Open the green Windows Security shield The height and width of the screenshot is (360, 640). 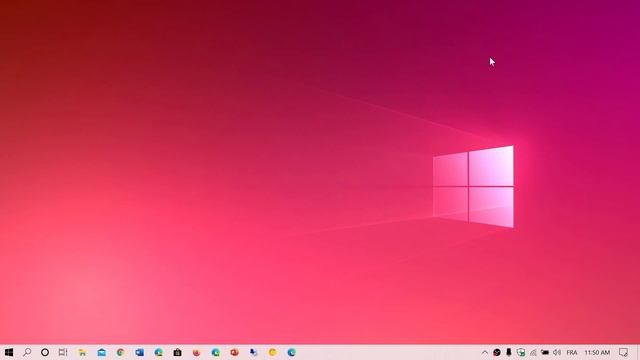pyautogui.click(x=521, y=352)
